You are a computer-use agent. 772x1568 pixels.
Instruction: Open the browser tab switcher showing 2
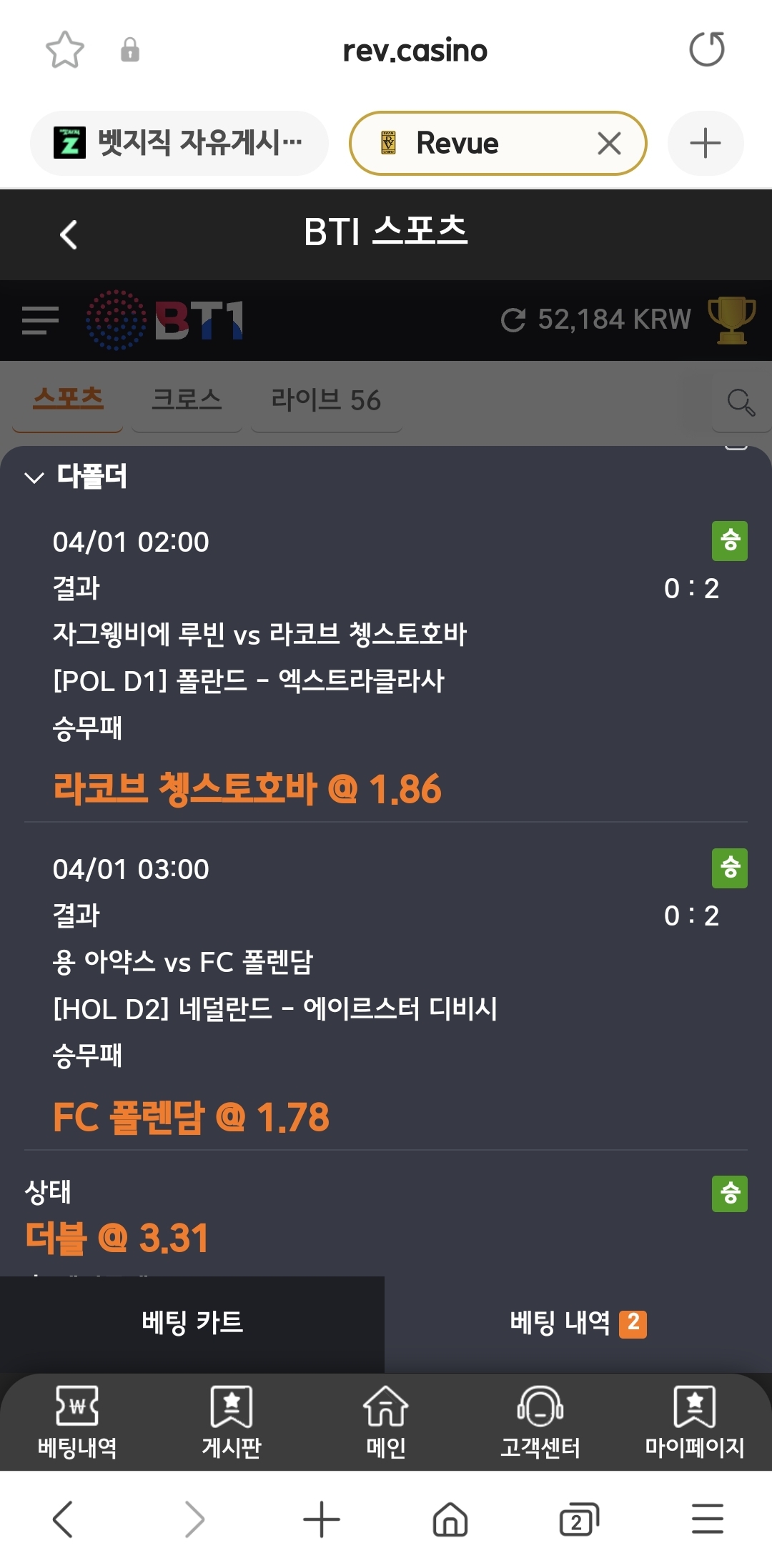pyautogui.click(x=578, y=1519)
